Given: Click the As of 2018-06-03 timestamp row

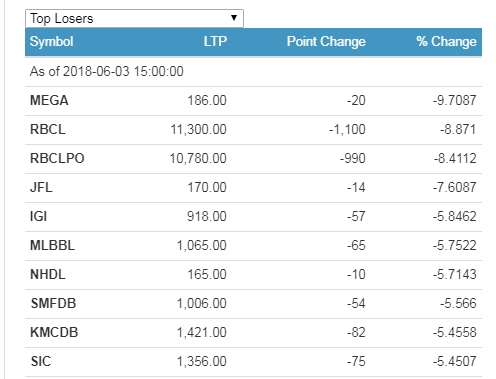Looking at the screenshot, I should coord(253,72).
